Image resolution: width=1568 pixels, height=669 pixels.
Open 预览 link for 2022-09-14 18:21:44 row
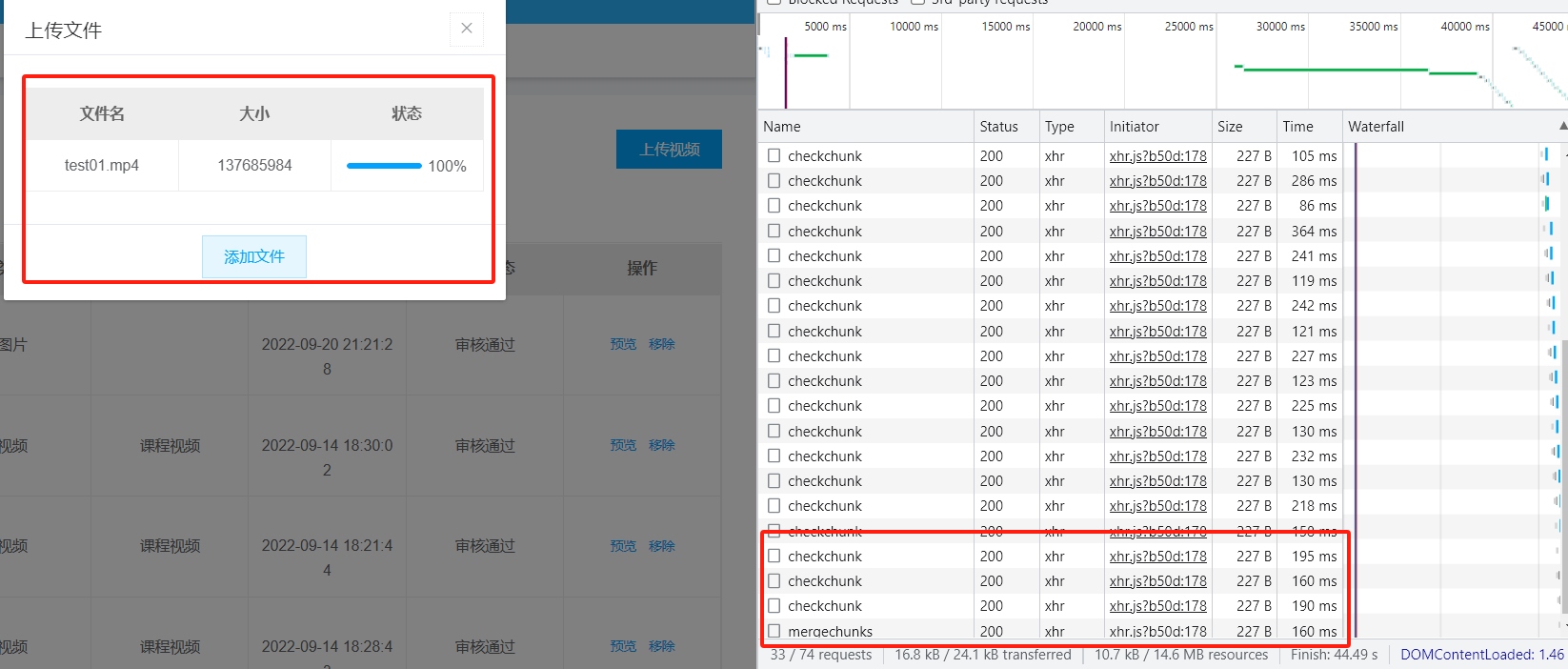(x=623, y=546)
